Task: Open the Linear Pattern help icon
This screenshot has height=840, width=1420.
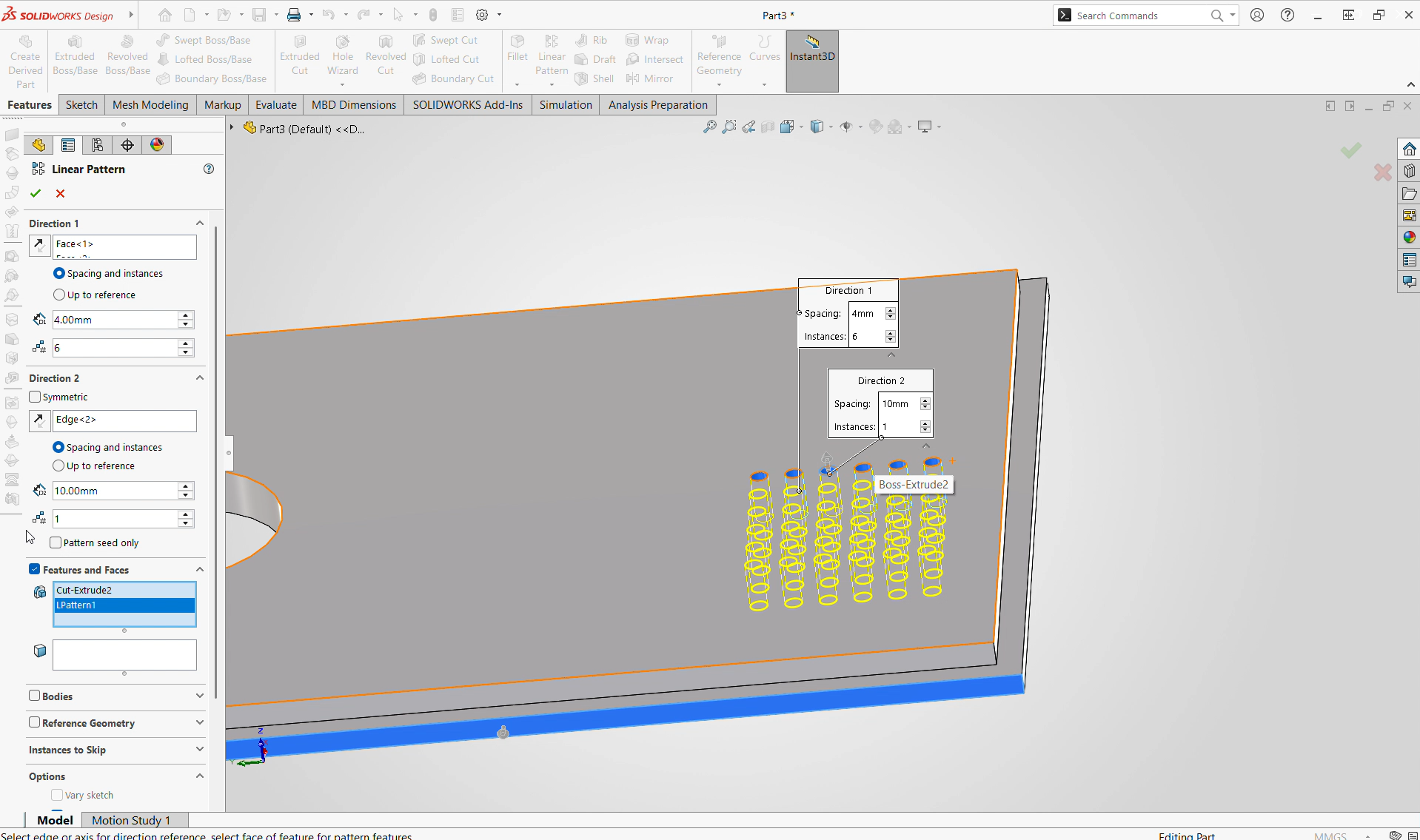Action: point(209,169)
